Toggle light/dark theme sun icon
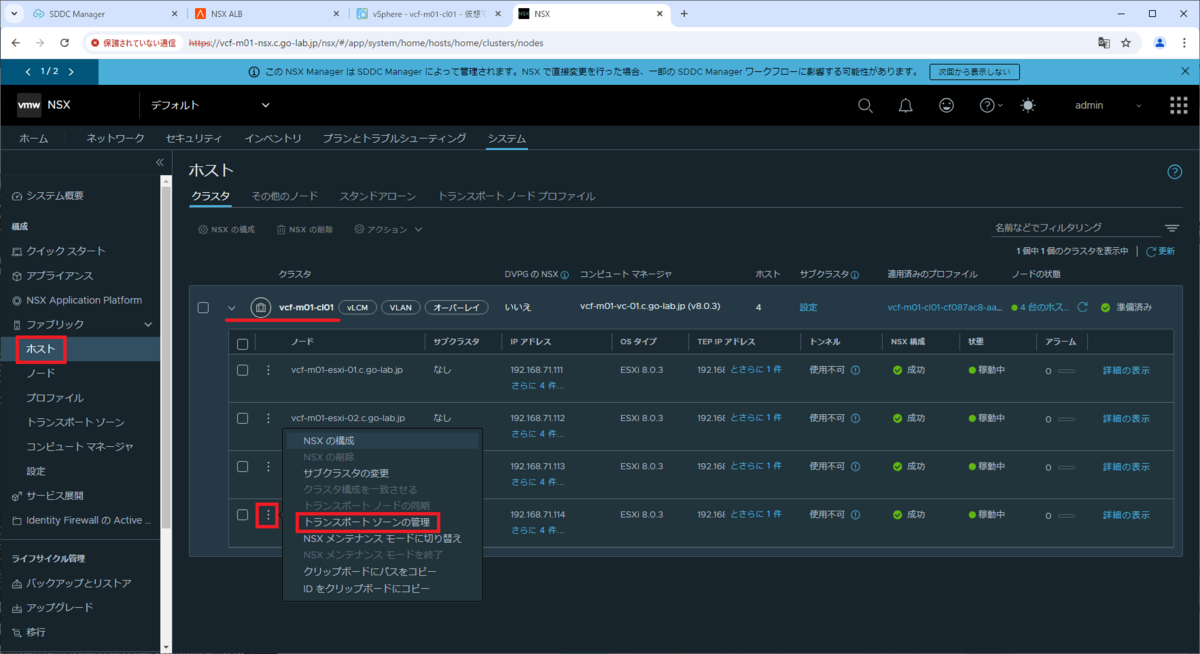Viewport: 1200px width, 654px height. (x=1028, y=105)
